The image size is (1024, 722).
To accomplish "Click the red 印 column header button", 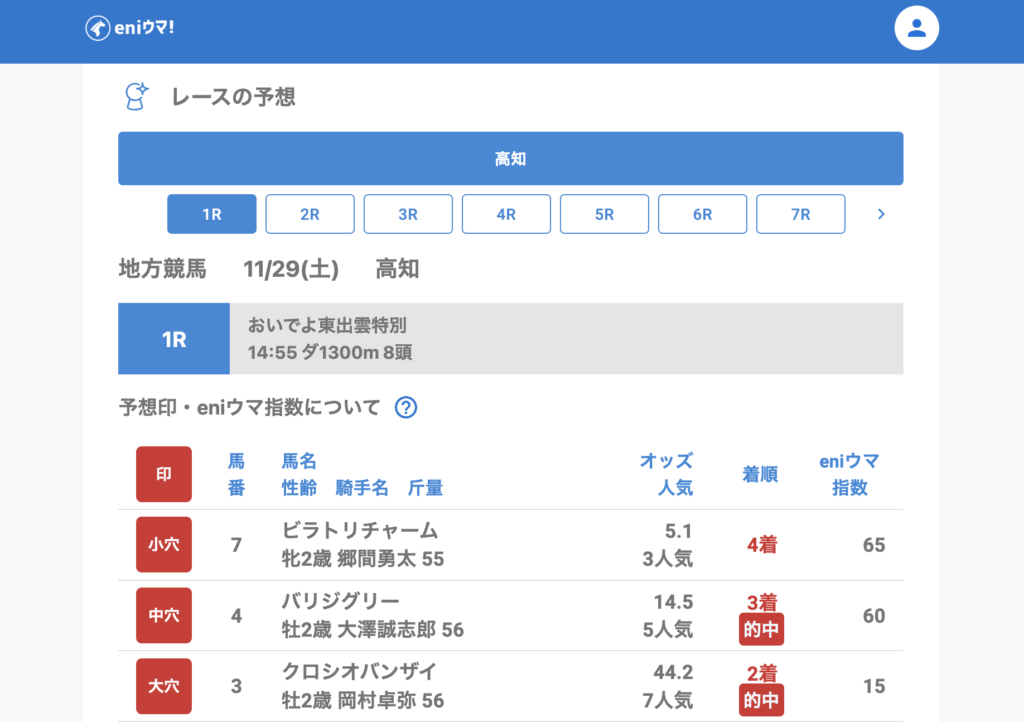I will [163, 474].
